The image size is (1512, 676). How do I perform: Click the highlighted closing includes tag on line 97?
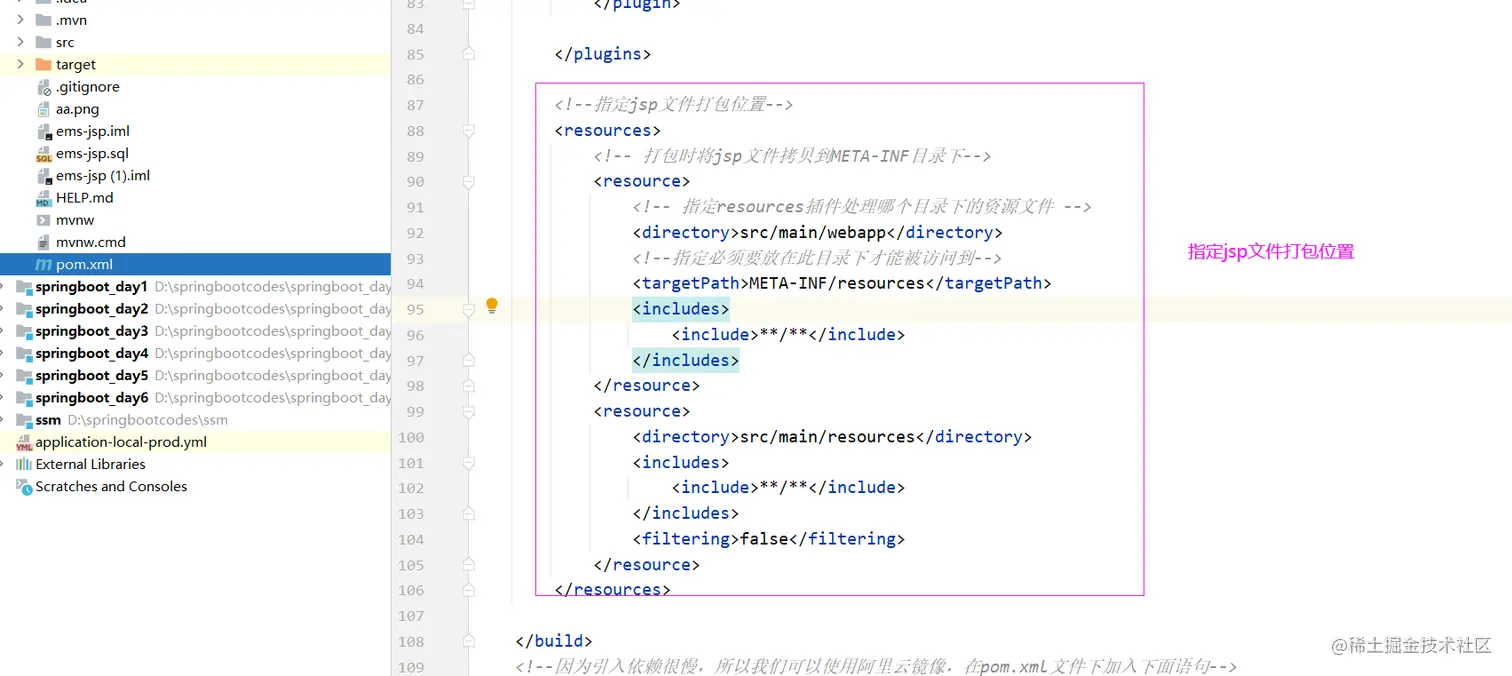[685, 360]
